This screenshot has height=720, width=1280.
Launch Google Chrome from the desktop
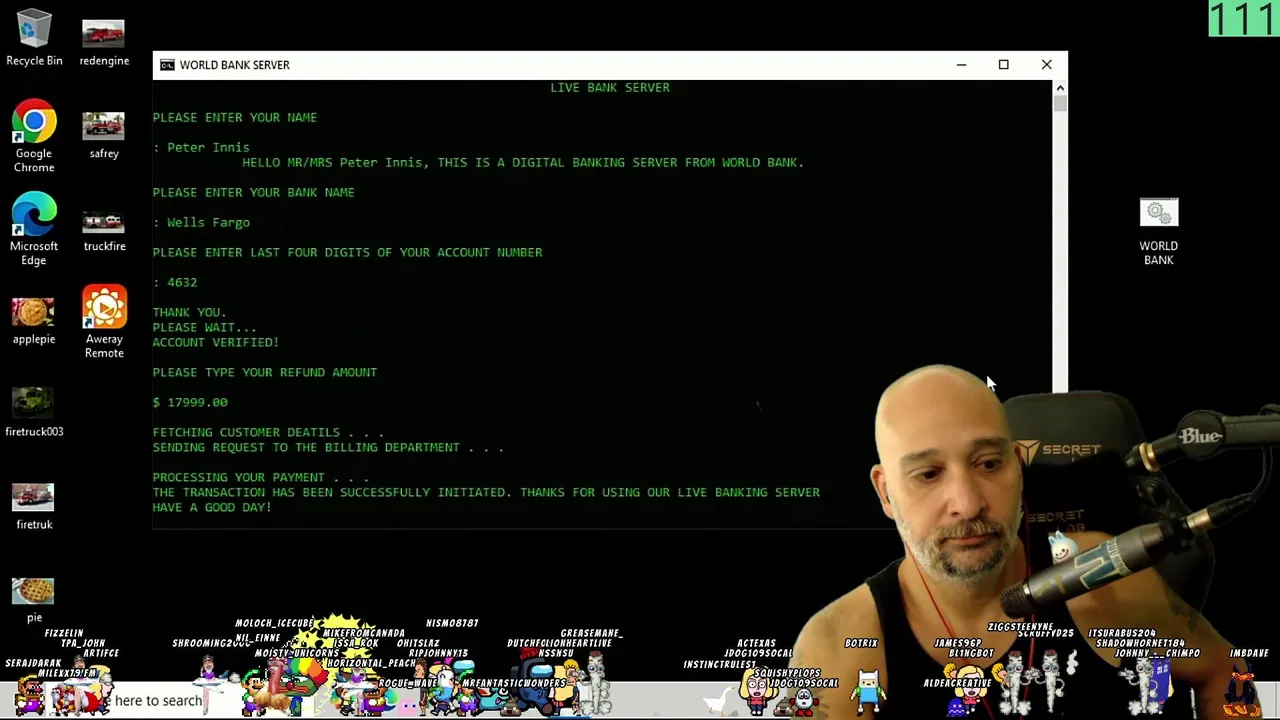[34, 137]
